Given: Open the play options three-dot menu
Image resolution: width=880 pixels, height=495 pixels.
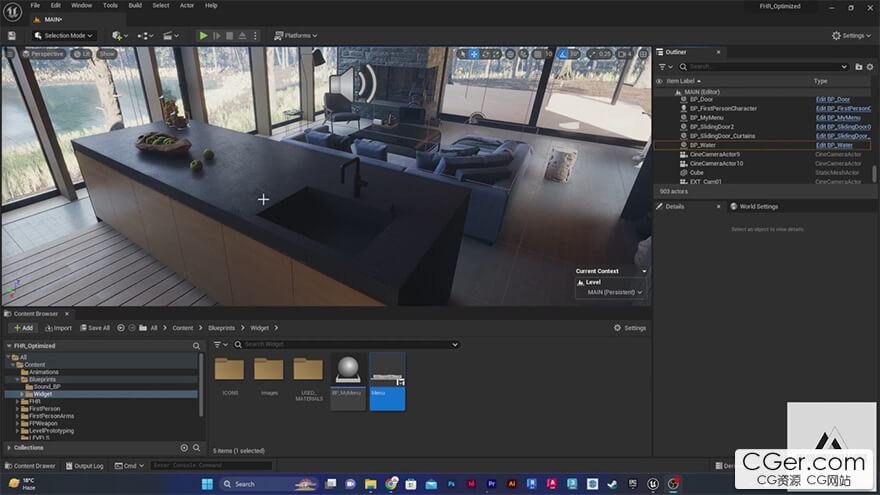Looking at the screenshot, I should click(x=255, y=35).
